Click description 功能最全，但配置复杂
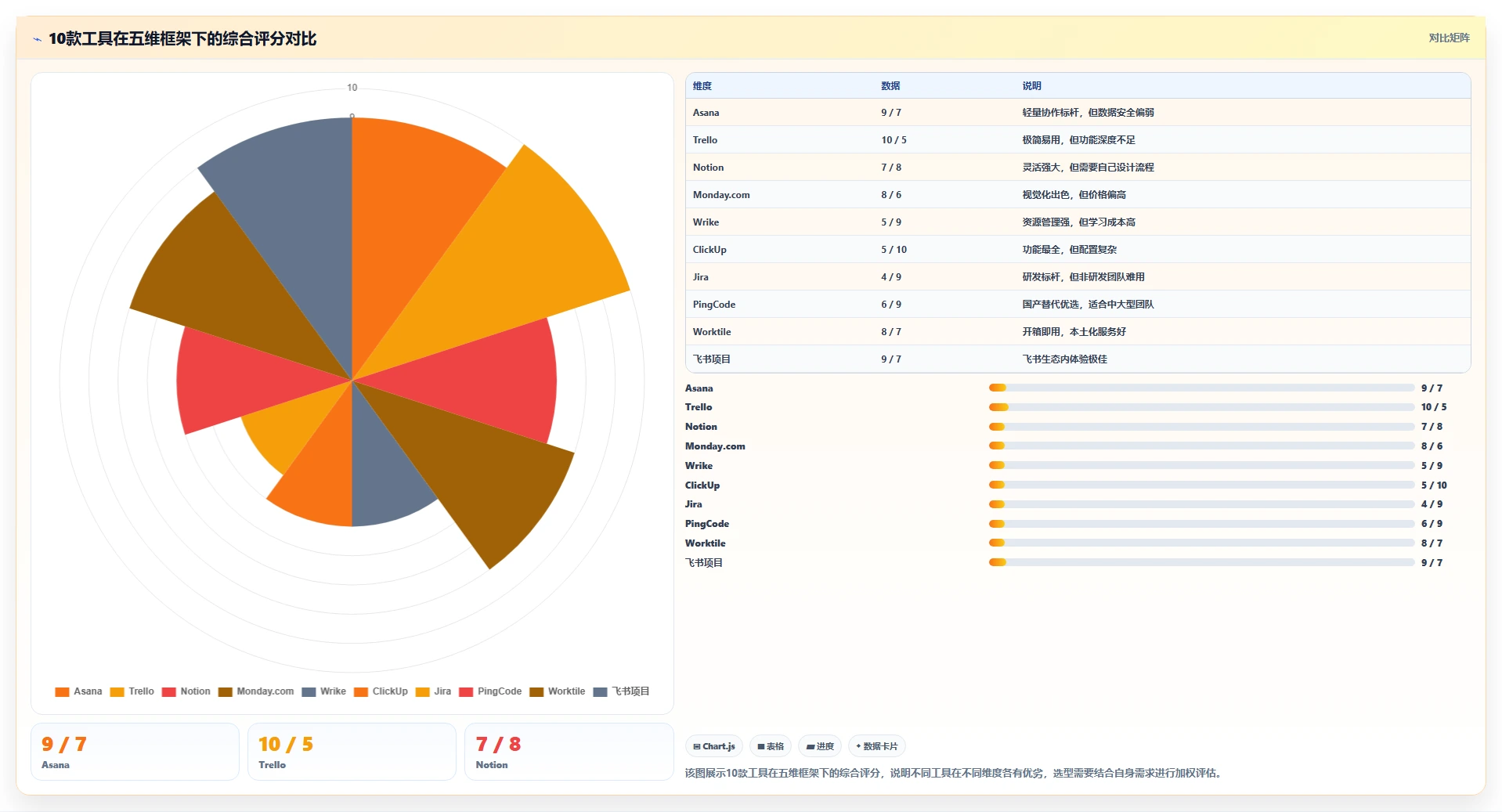 (x=1069, y=250)
